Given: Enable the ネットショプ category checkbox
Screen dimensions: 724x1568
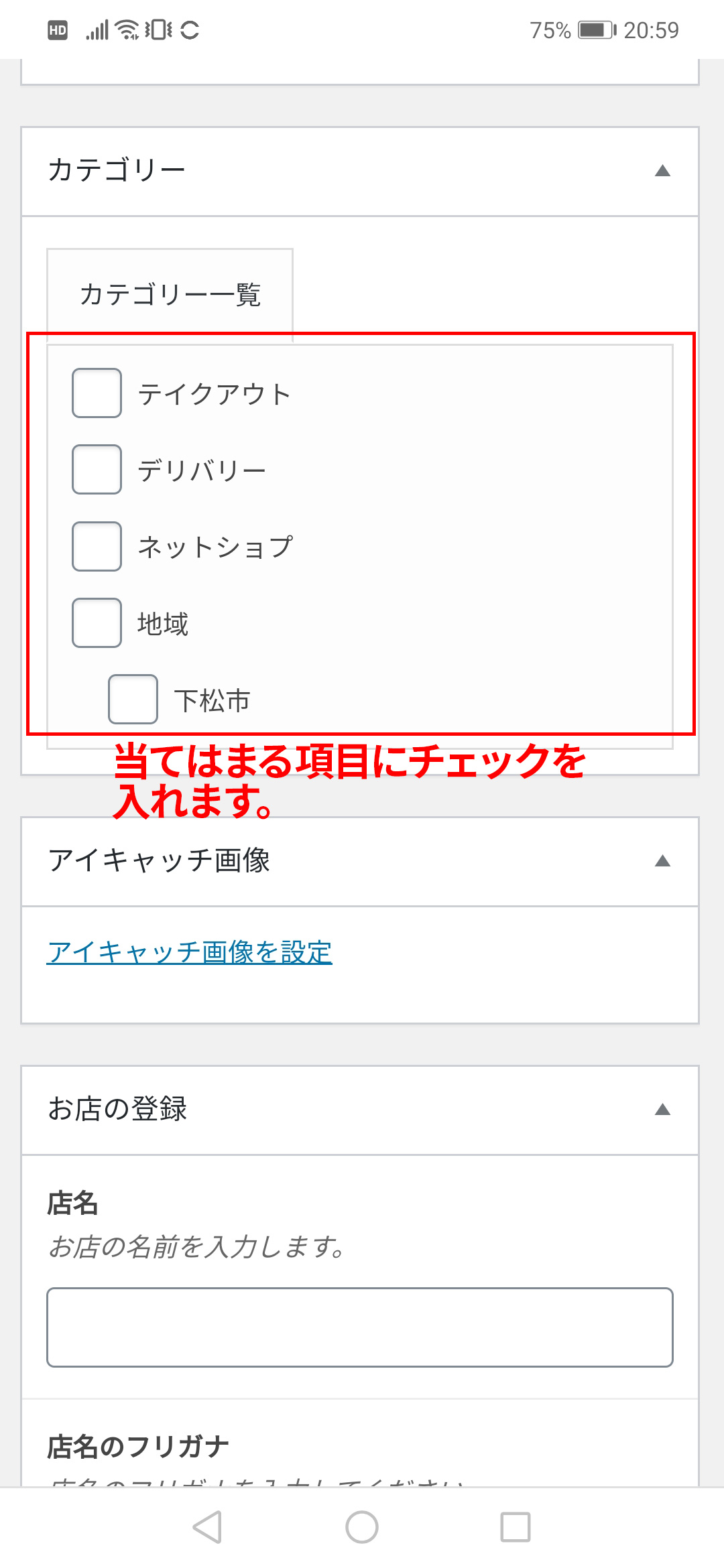Looking at the screenshot, I should click(97, 547).
